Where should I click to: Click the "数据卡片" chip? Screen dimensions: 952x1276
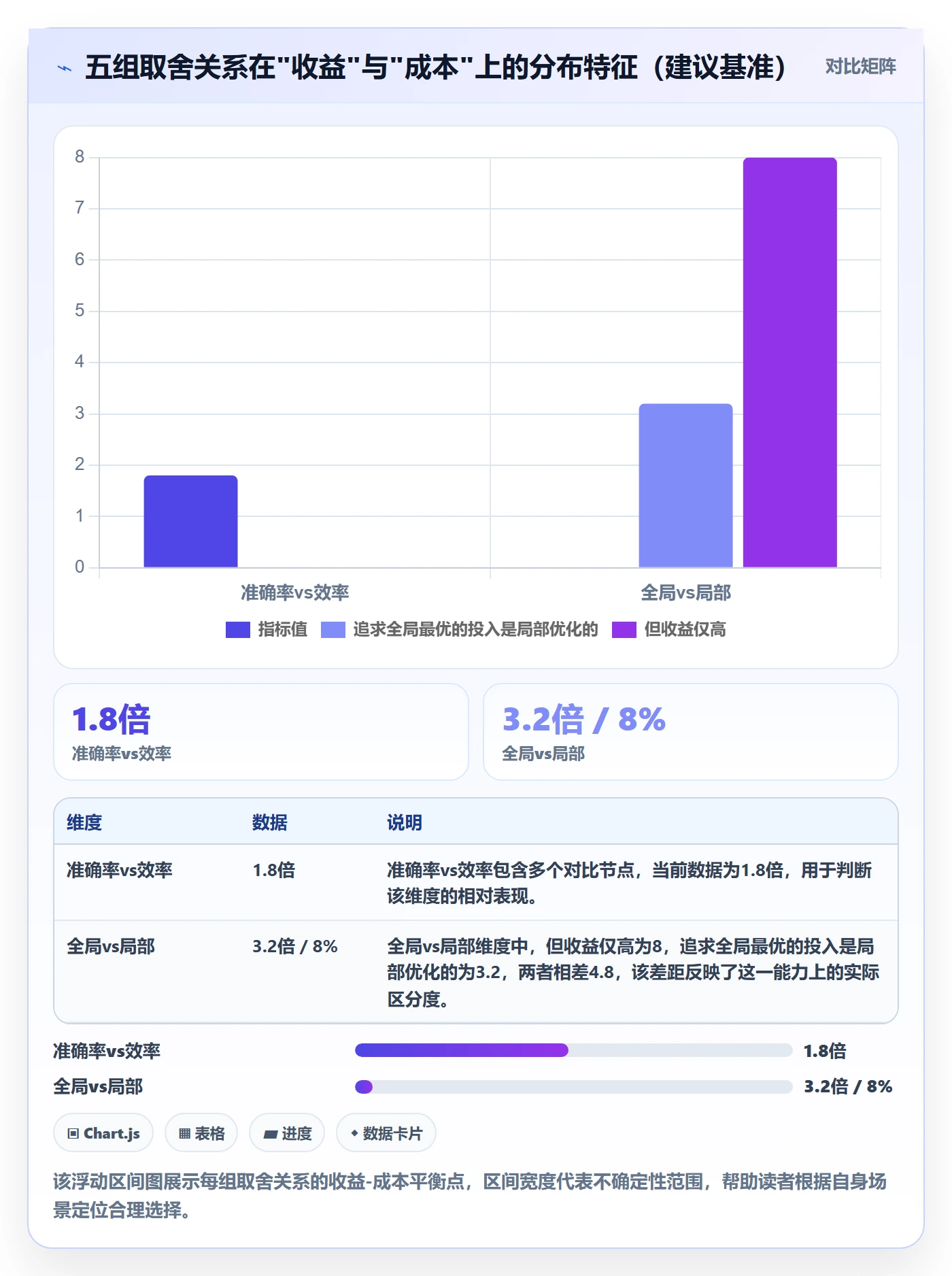point(386,1133)
